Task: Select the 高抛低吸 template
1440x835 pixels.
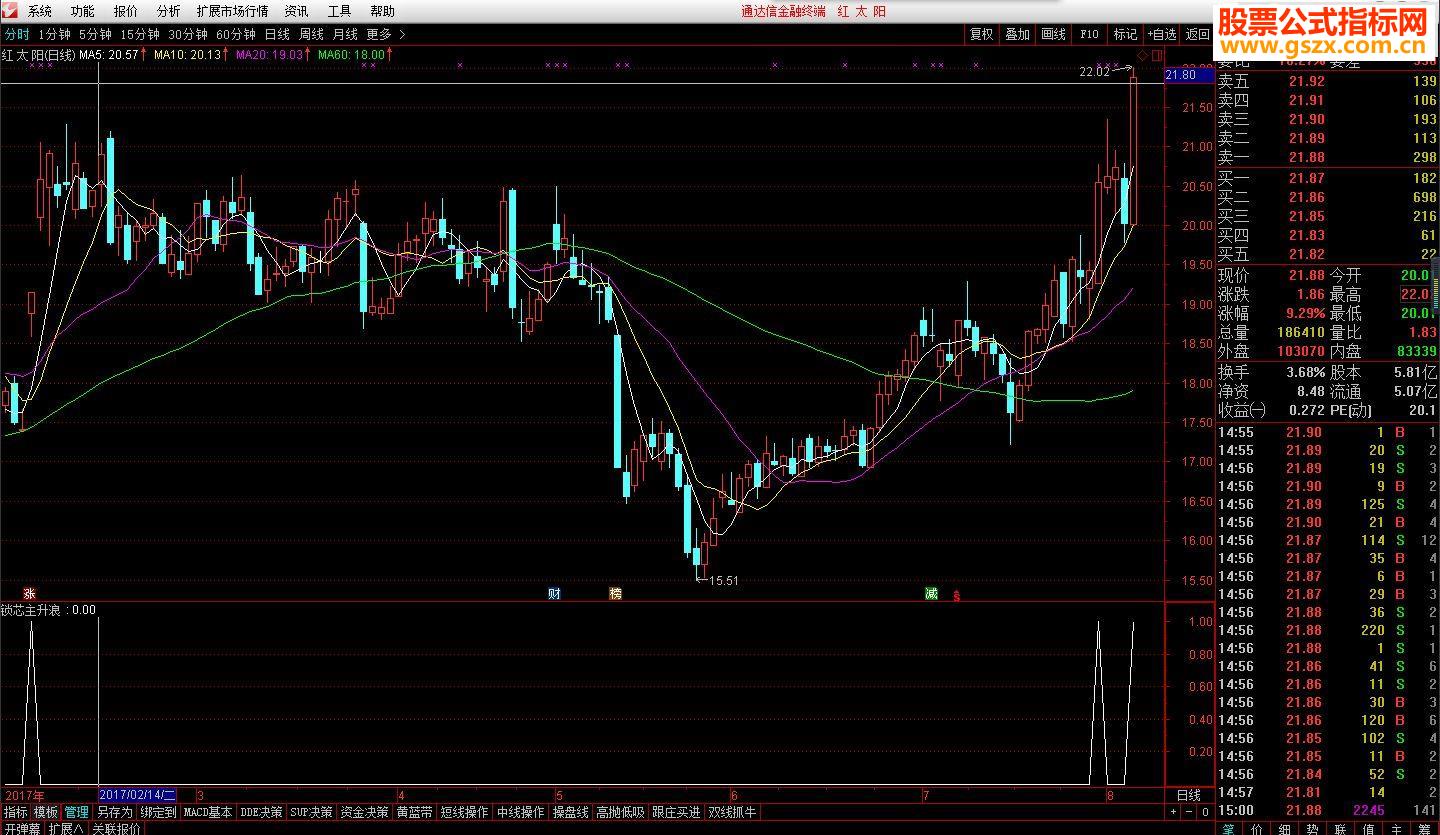Action: (x=620, y=812)
